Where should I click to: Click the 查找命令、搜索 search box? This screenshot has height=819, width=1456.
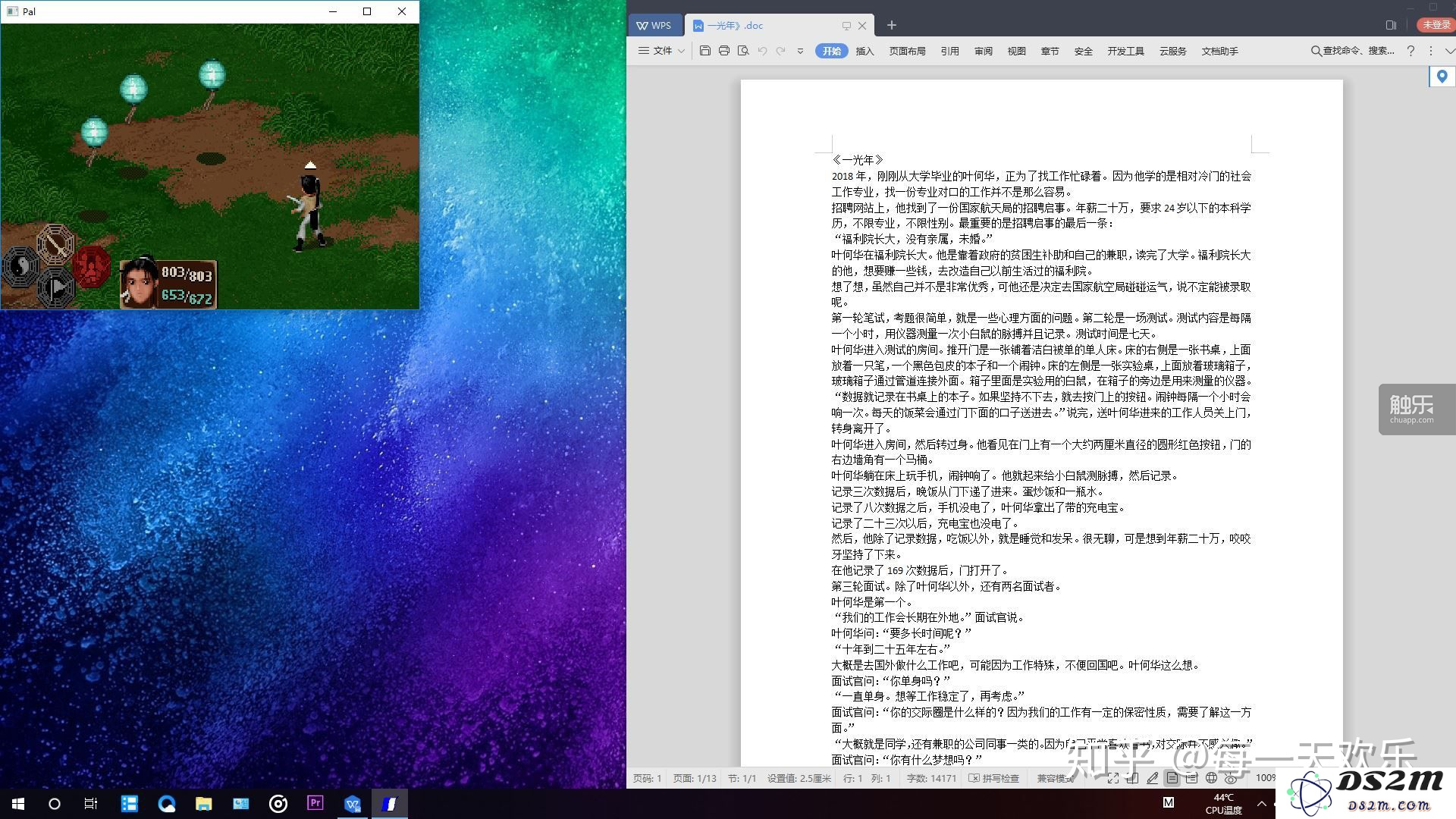[1353, 51]
